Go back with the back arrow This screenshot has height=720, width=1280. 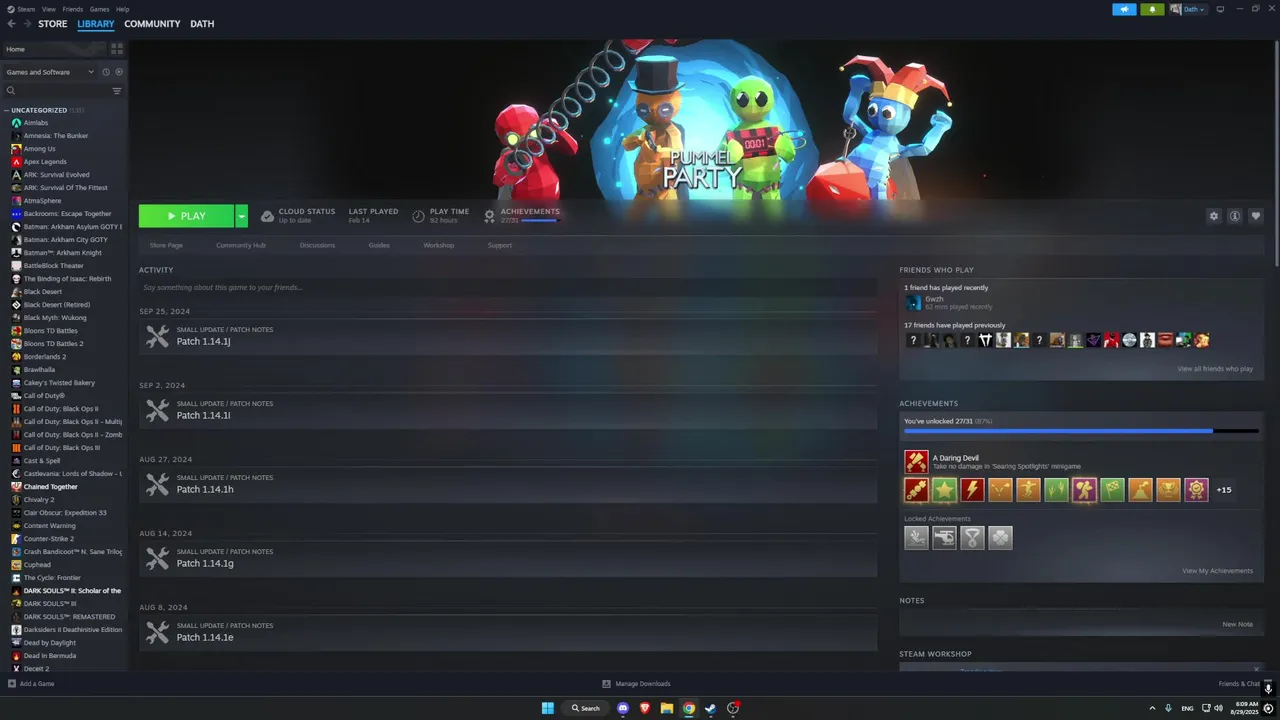click(11, 24)
